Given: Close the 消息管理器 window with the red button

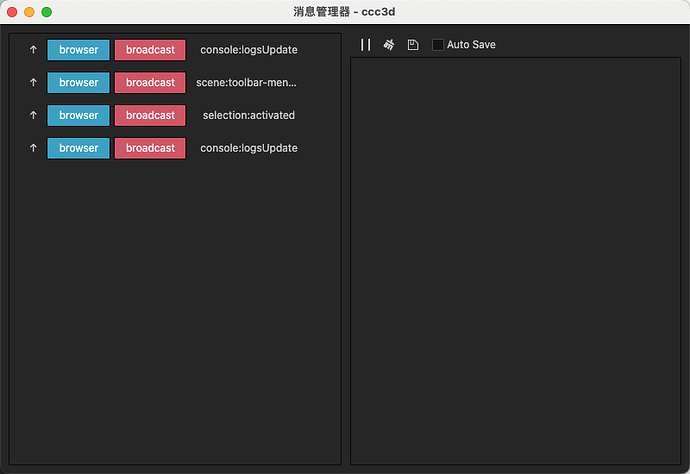Looking at the screenshot, I should [x=12, y=12].
